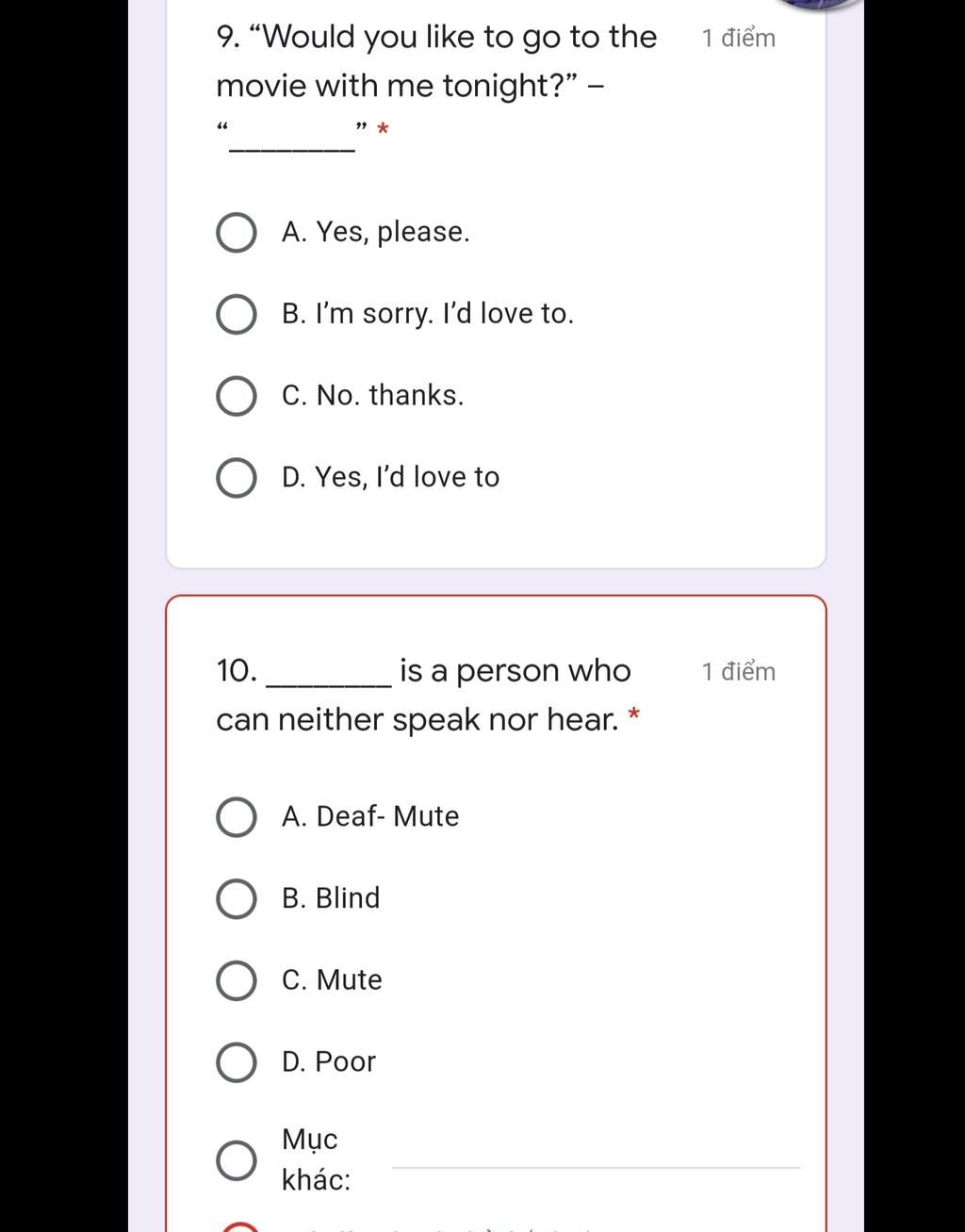Select the 'D. Poor' radio button
This screenshot has width=965, height=1232.
237,1062
